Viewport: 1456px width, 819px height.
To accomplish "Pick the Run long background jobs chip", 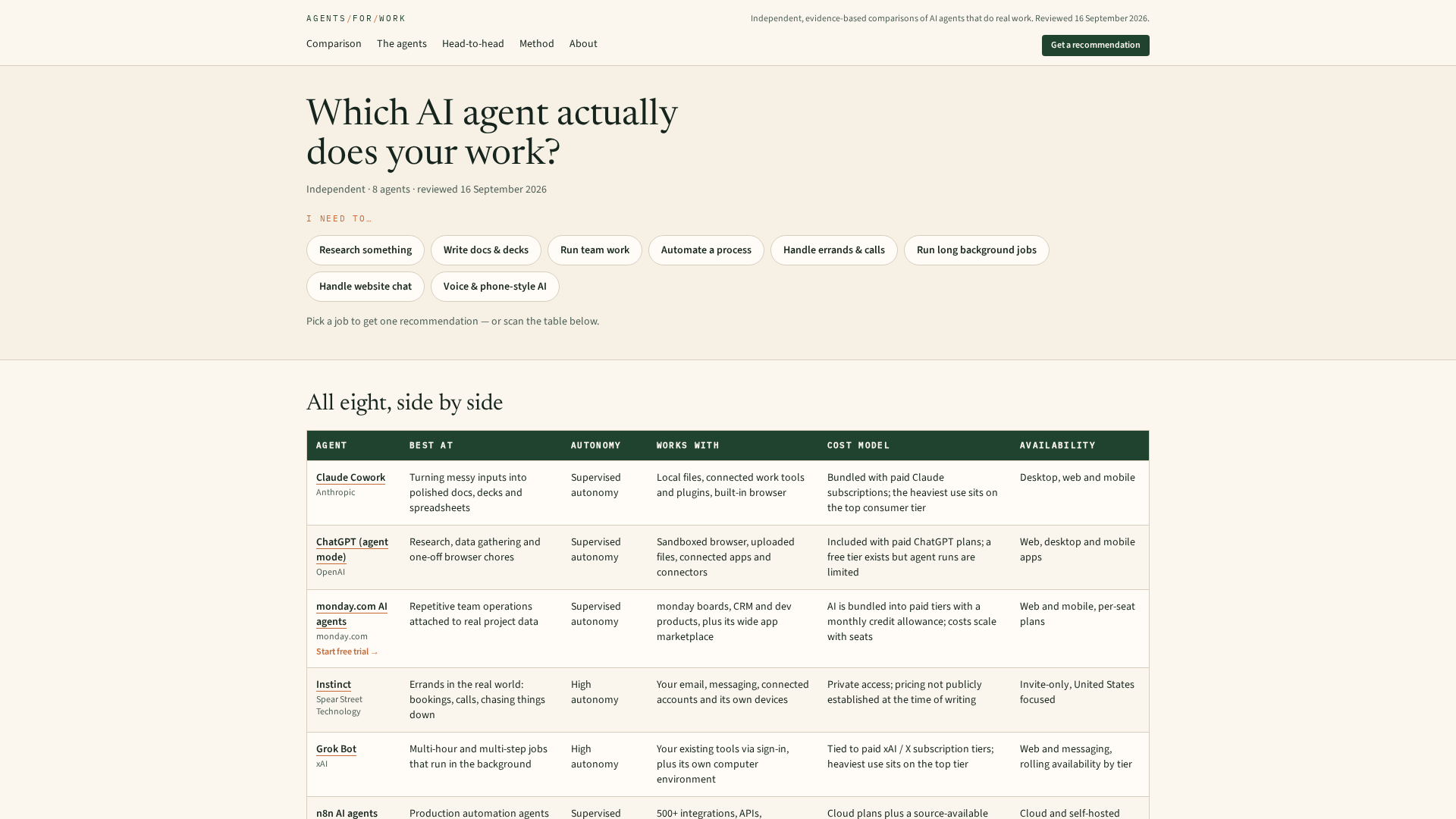I will [x=977, y=250].
